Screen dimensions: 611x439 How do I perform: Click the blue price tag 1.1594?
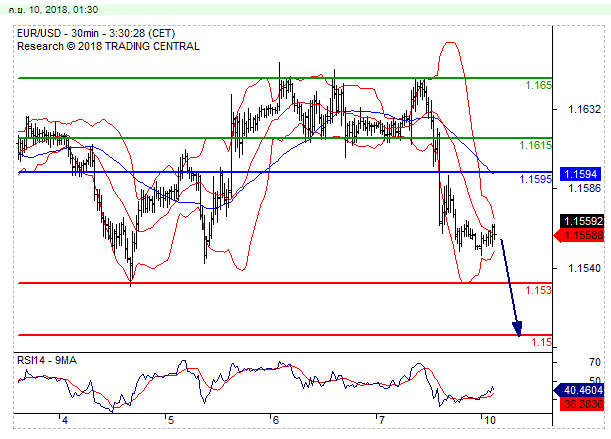tap(581, 174)
